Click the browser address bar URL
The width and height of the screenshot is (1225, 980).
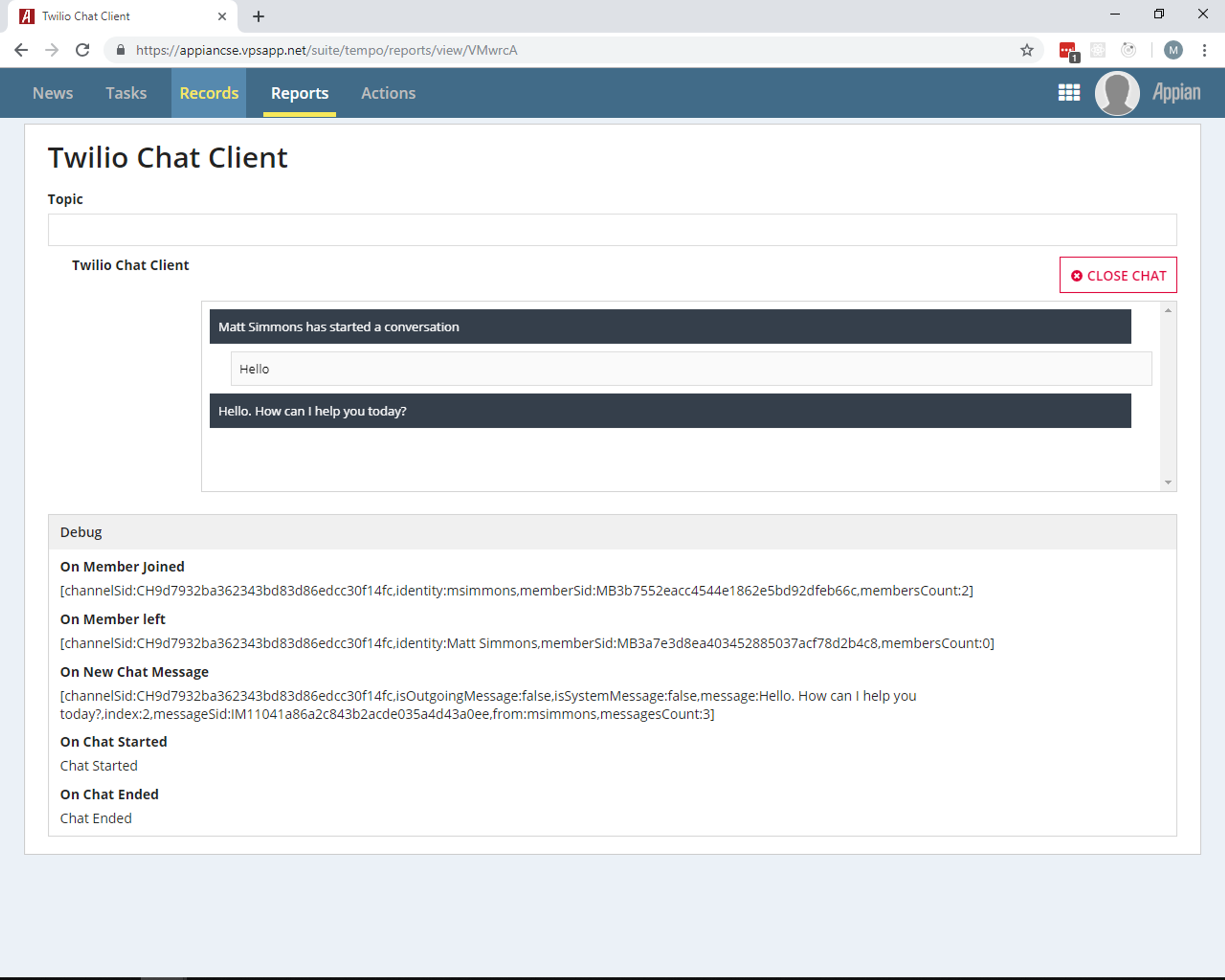click(x=327, y=50)
